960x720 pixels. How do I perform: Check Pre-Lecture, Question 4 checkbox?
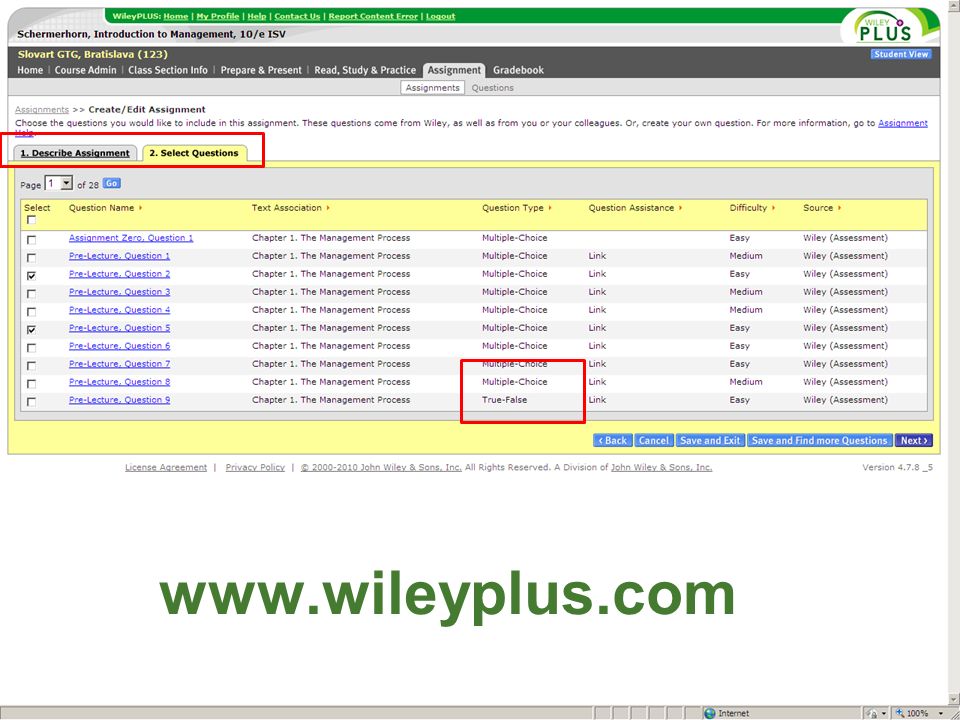pos(31,312)
